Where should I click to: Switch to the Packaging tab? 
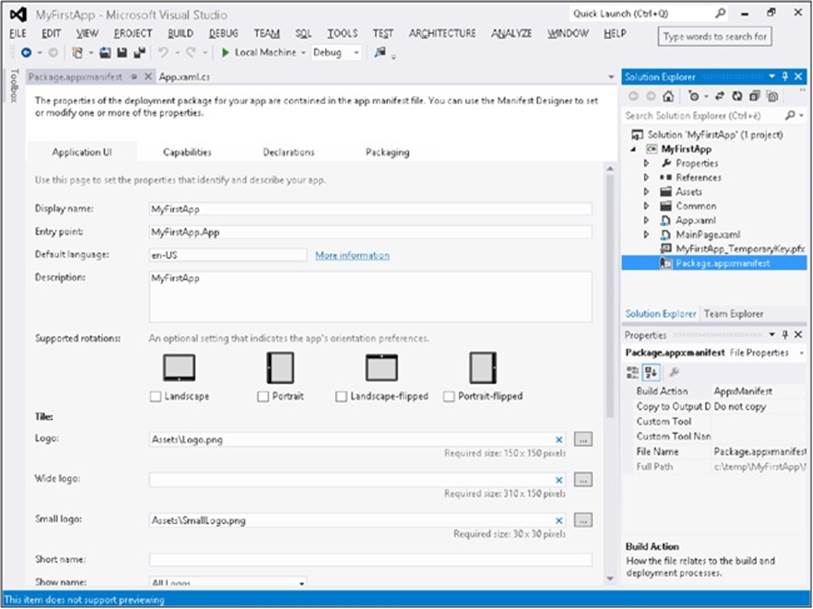click(x=387, y=152)
